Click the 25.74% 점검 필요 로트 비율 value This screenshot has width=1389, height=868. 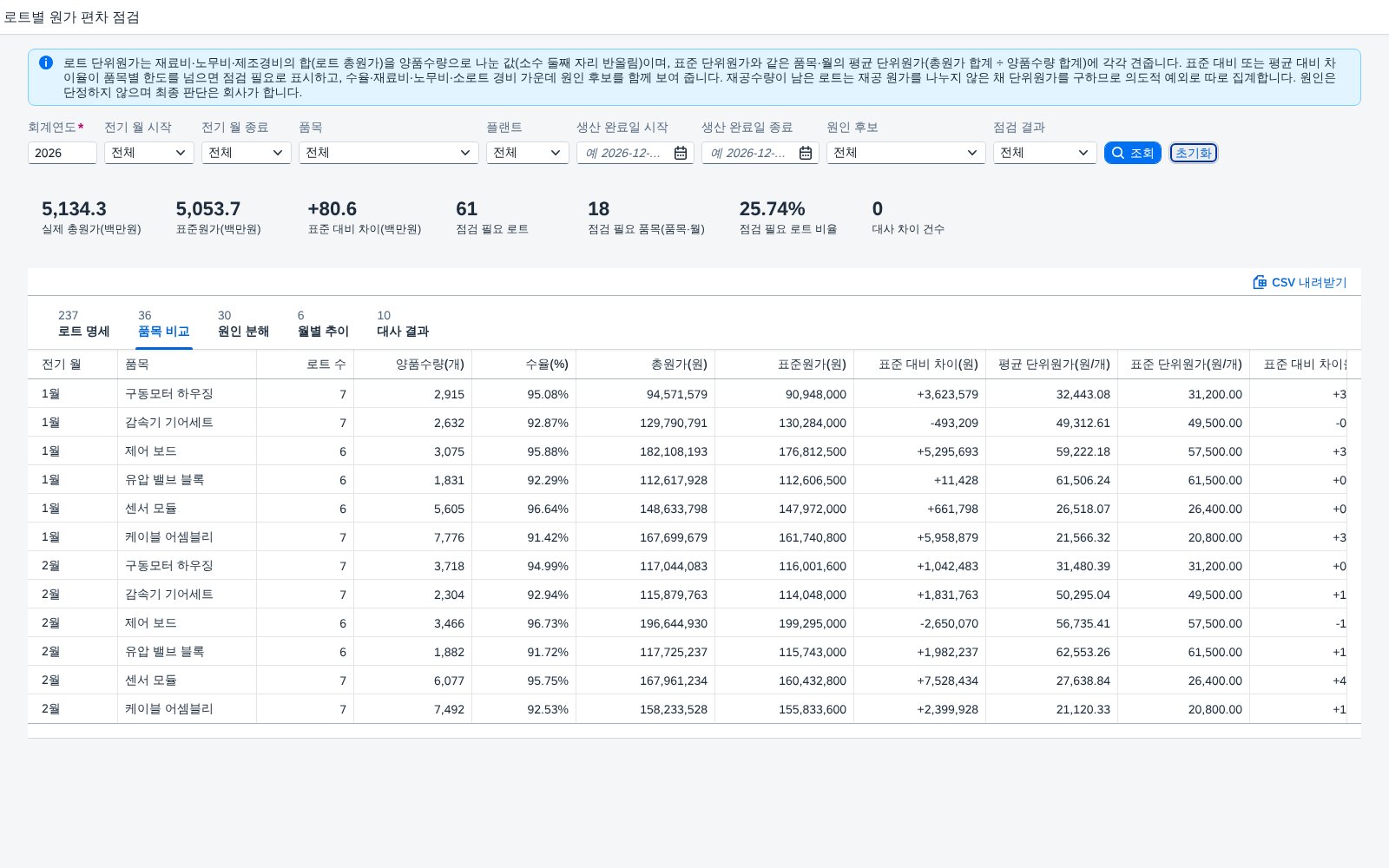coord(773,209)
